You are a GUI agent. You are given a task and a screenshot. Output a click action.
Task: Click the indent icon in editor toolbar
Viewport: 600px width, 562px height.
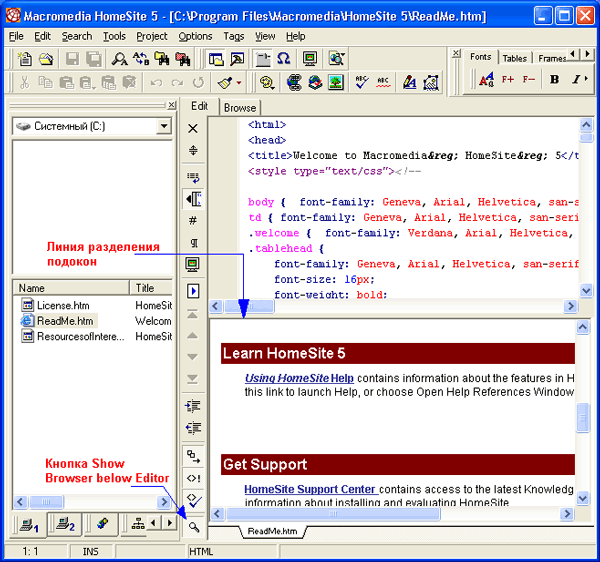click(x=193, y=406)
